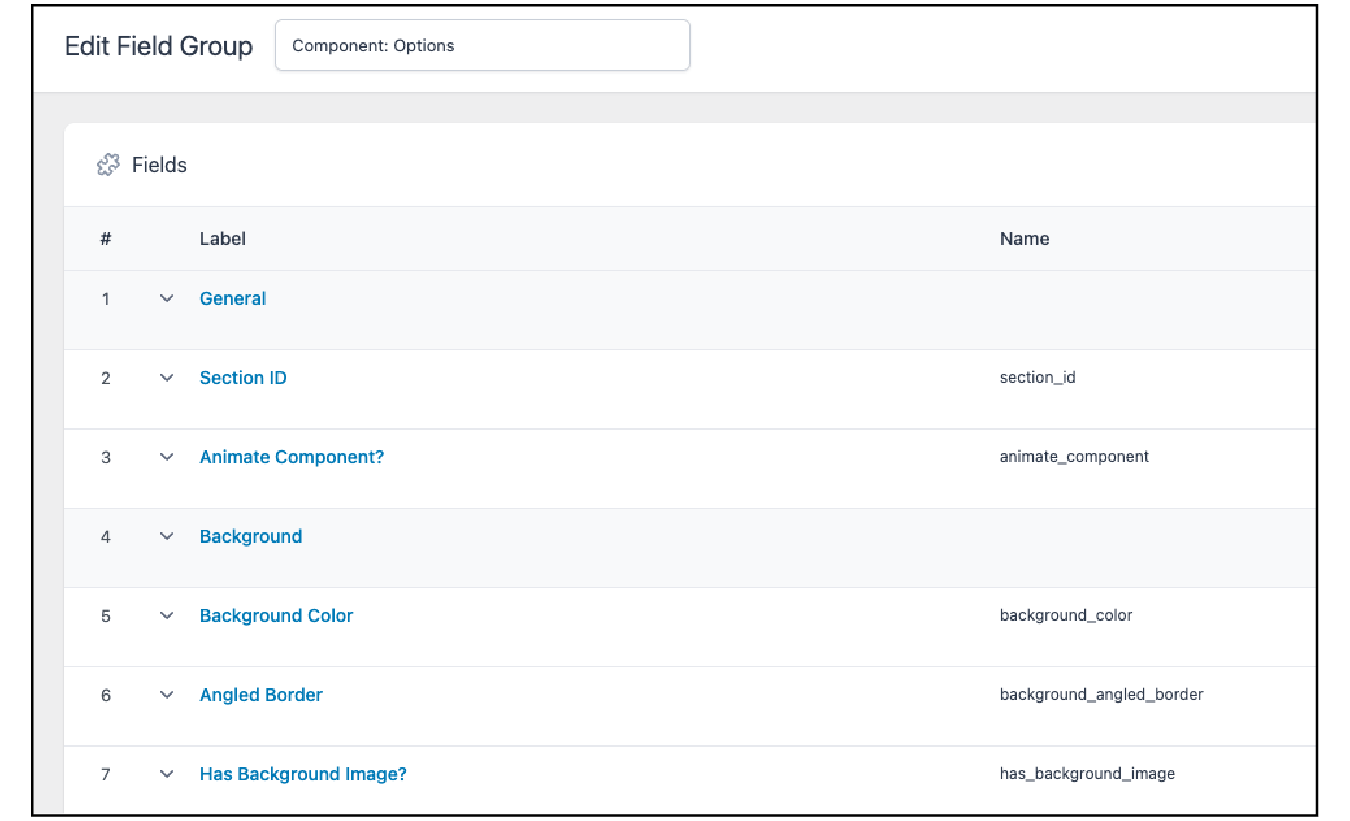The image size is (1350, 821).
Task: Click the Edit Field Group heading
Action: pyautogui.click(x=158, y=46)
